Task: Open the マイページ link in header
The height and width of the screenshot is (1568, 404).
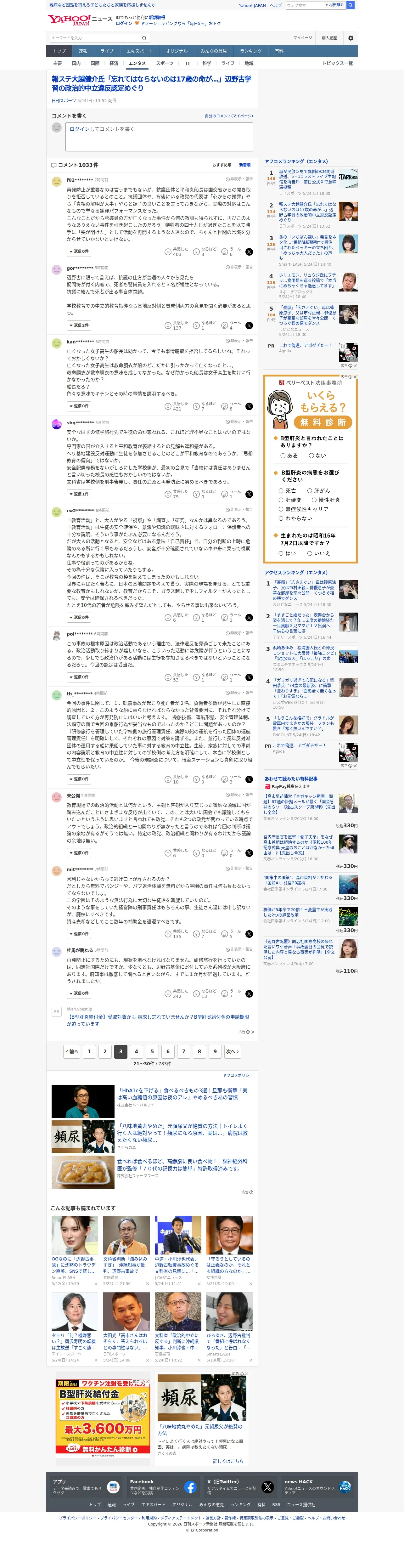Action: (302, 38)
